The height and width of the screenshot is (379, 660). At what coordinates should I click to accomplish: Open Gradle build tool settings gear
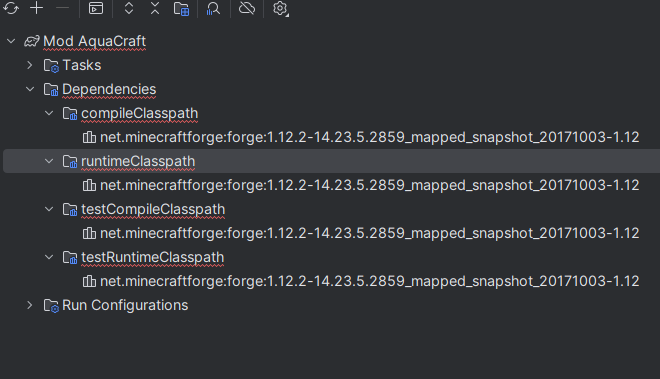point(280,8)
